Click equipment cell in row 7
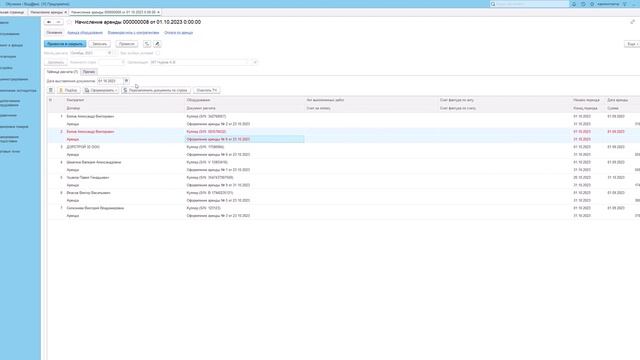Screen dimensions: 640x360 pyautogui.click(x=203, y=208)
